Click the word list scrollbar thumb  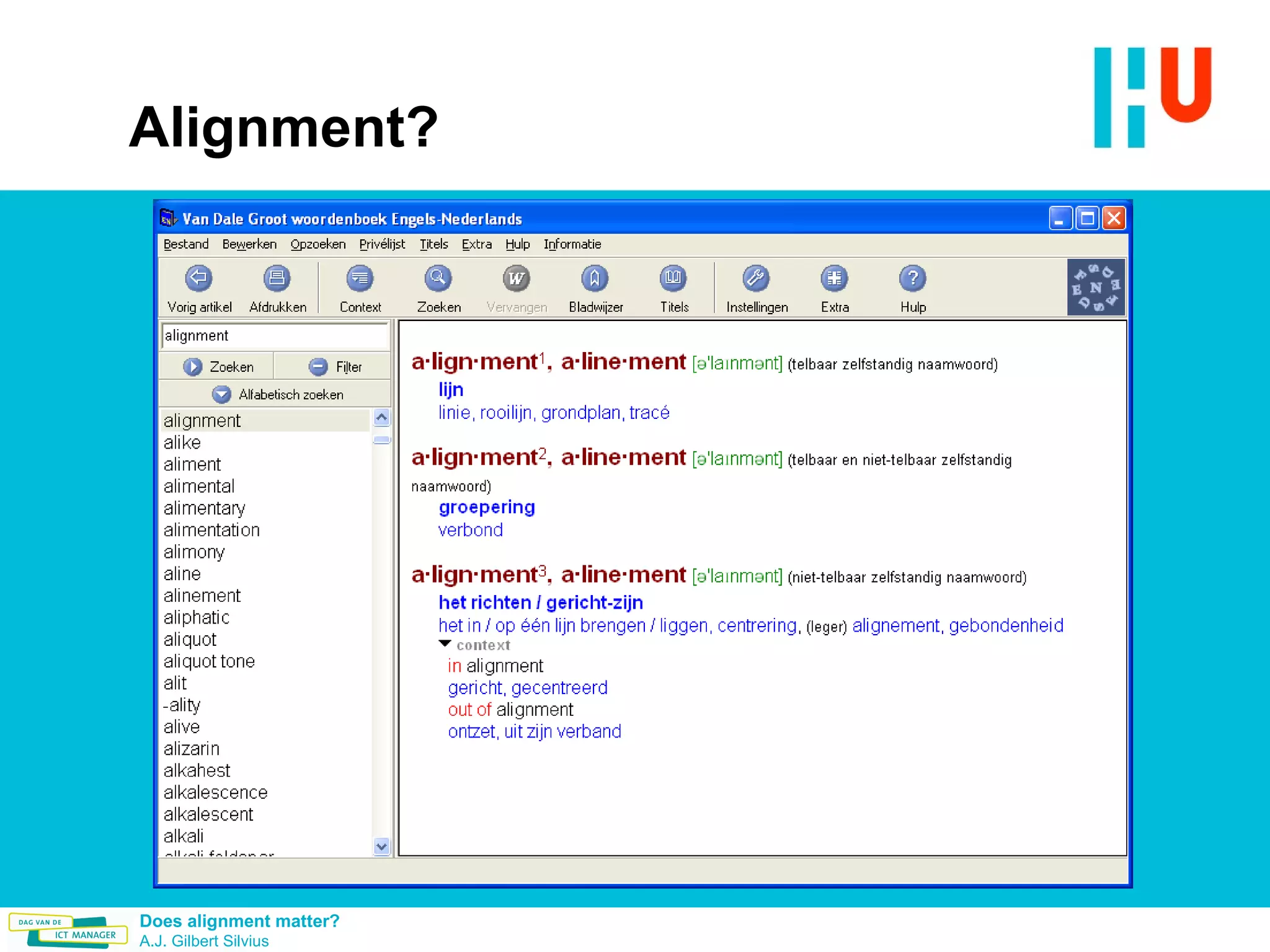click(x=381, y=440)
